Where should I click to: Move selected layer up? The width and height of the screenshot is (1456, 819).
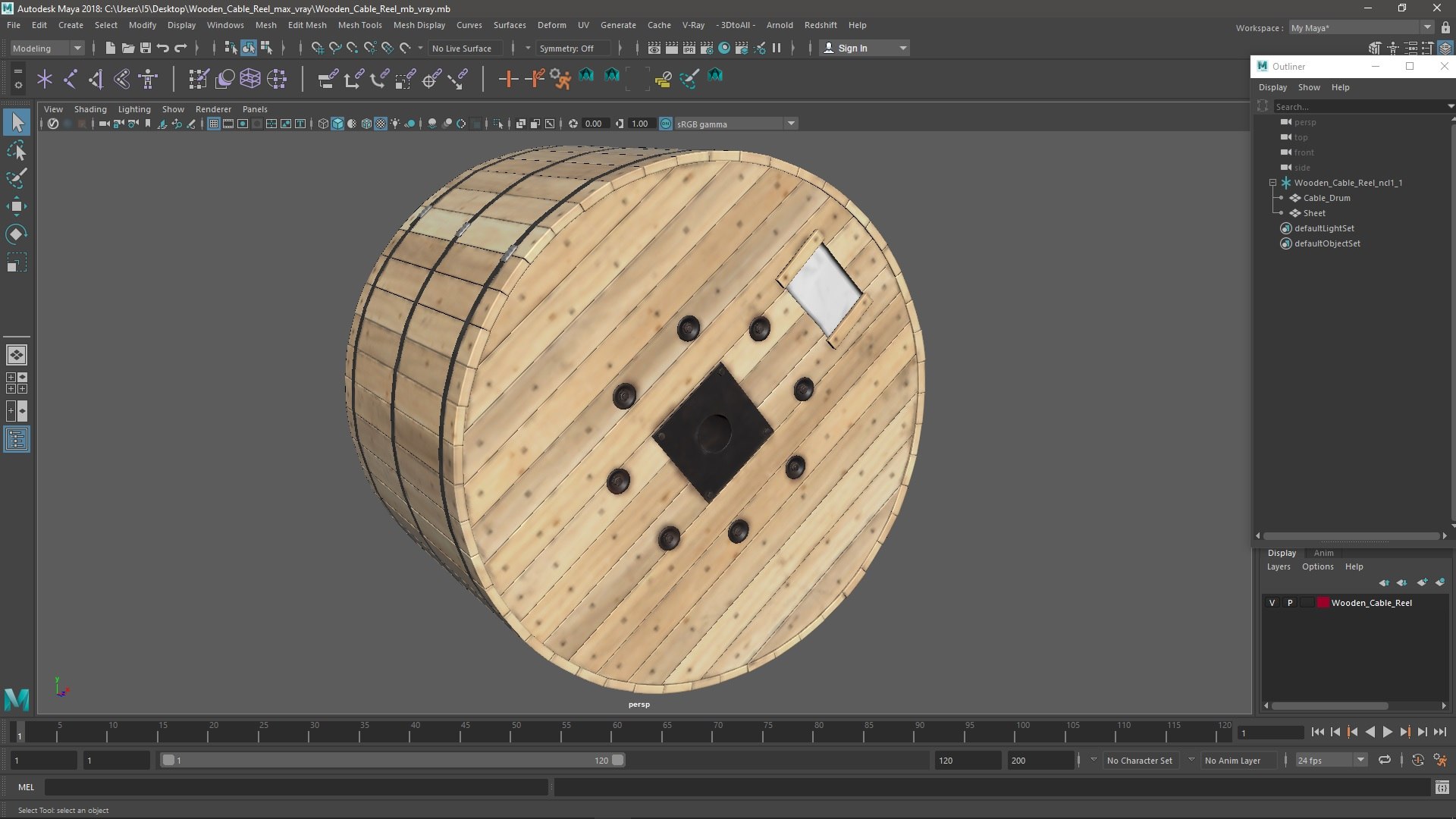tap(1384, 582)
